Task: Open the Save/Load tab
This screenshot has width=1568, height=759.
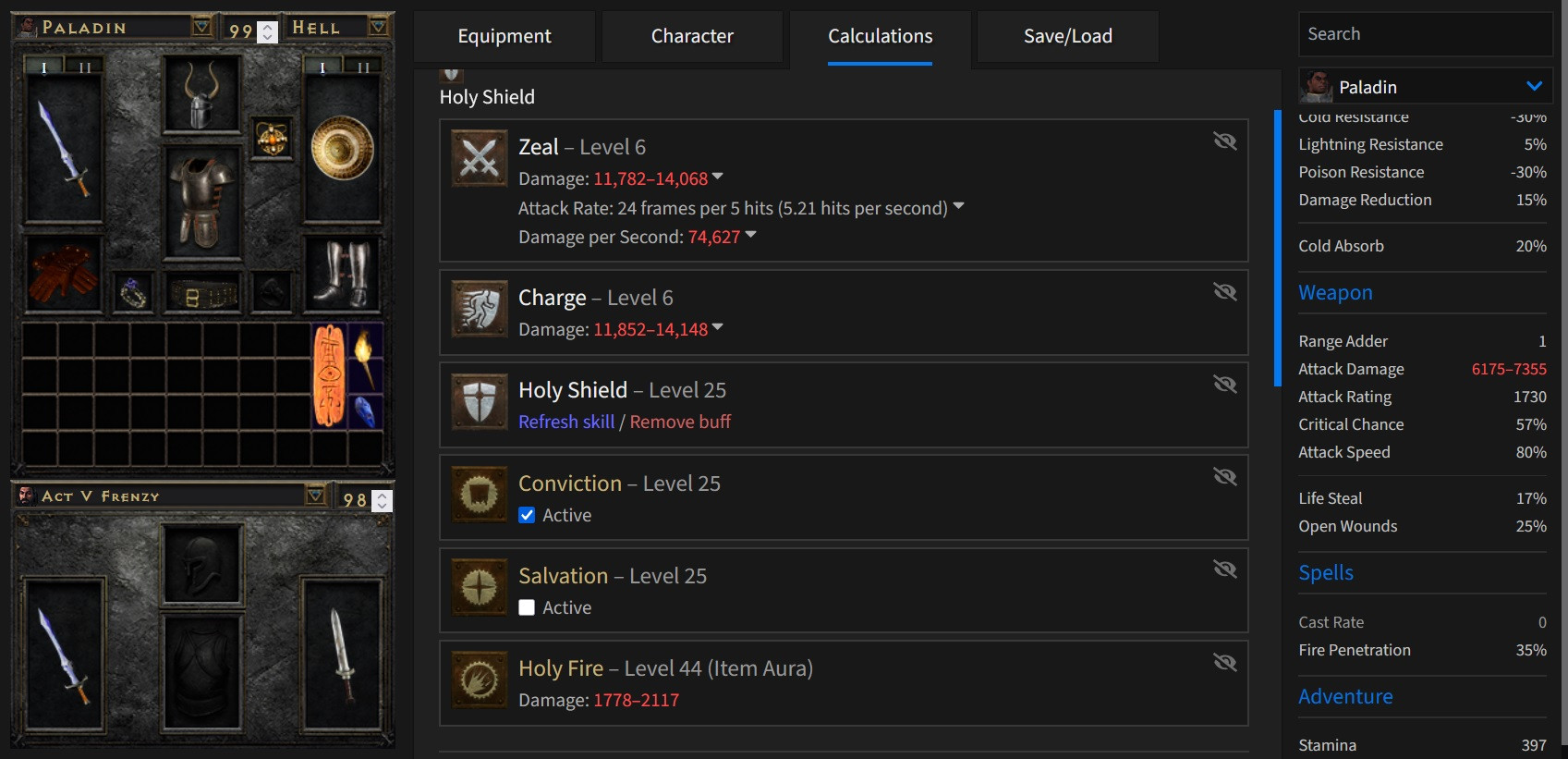Action: [x=1067, y=36]
